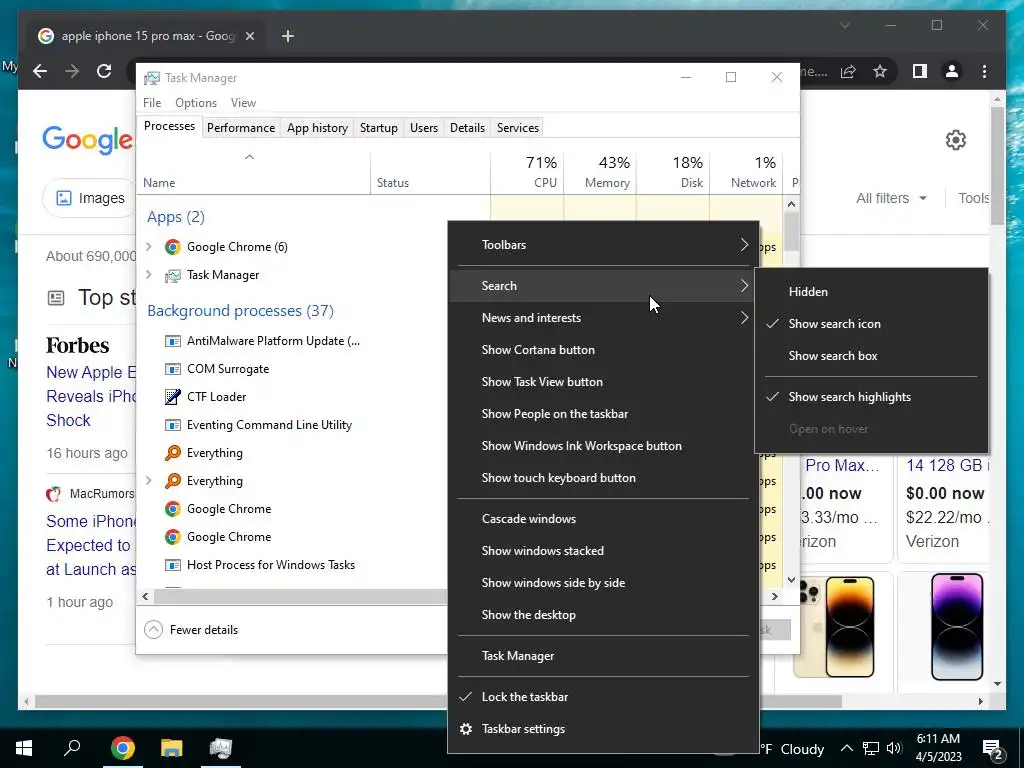Viewport: 1024px width, 768px height.
Task: Toggle Show Cortana button
Action: (603, 350)
